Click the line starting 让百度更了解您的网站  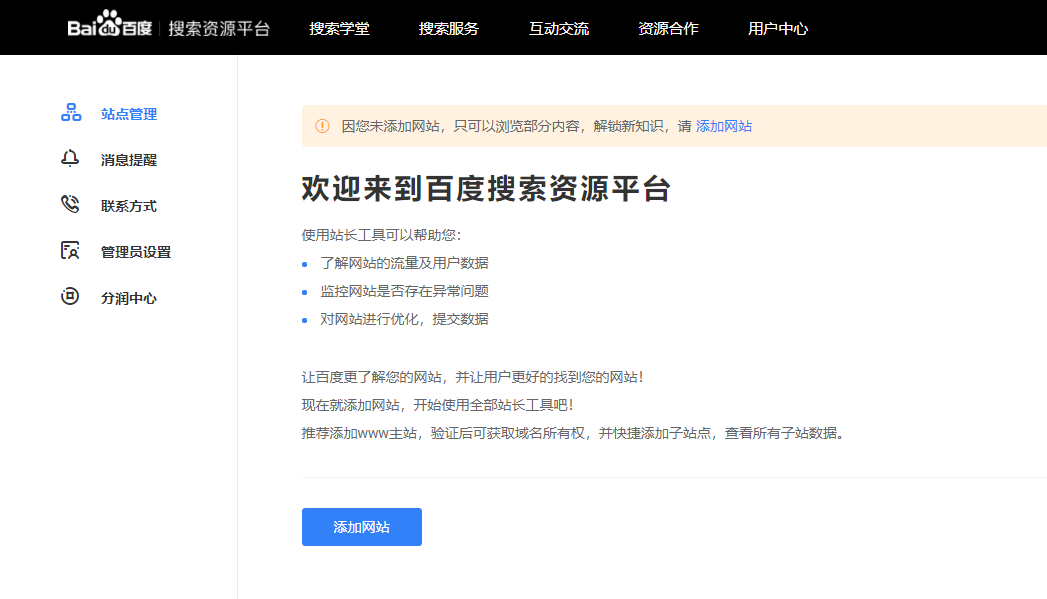pos(473,377)
